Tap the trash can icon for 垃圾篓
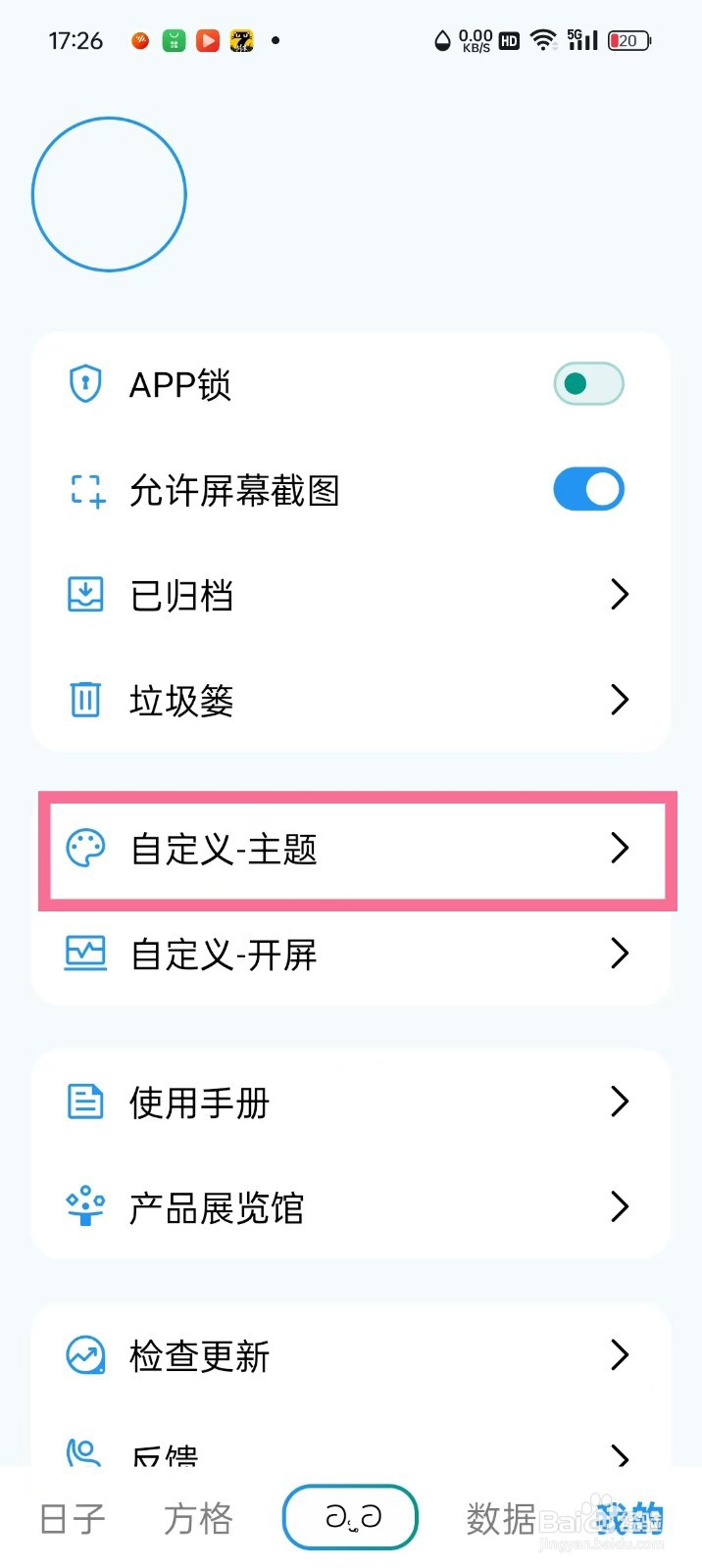The image size is (702, 1568). tap(85, 699)
